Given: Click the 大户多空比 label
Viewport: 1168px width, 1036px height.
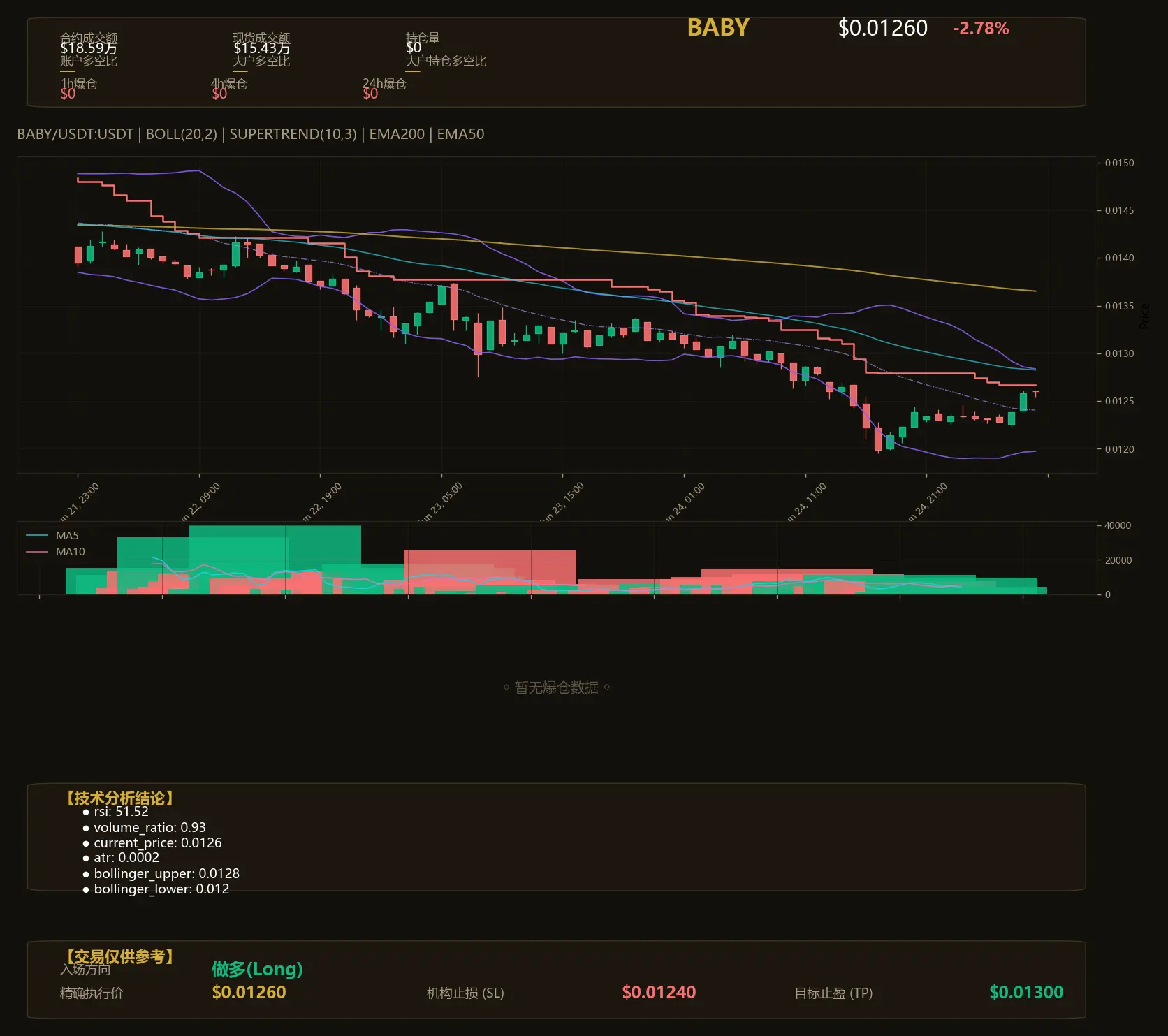Looking at the screenshot, I should click(x=261, y=61).
